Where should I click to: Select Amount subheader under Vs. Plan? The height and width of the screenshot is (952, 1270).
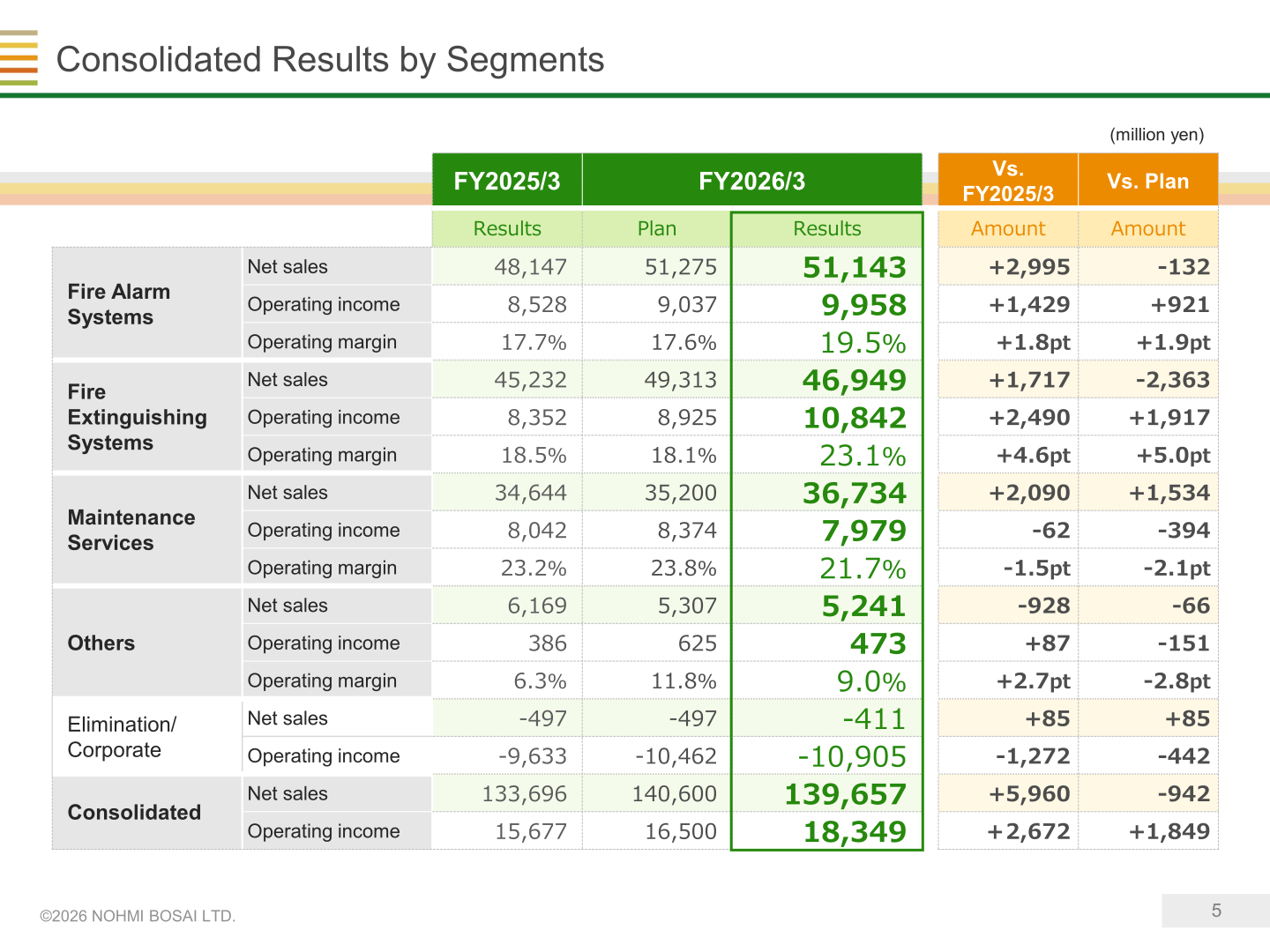1148,228
